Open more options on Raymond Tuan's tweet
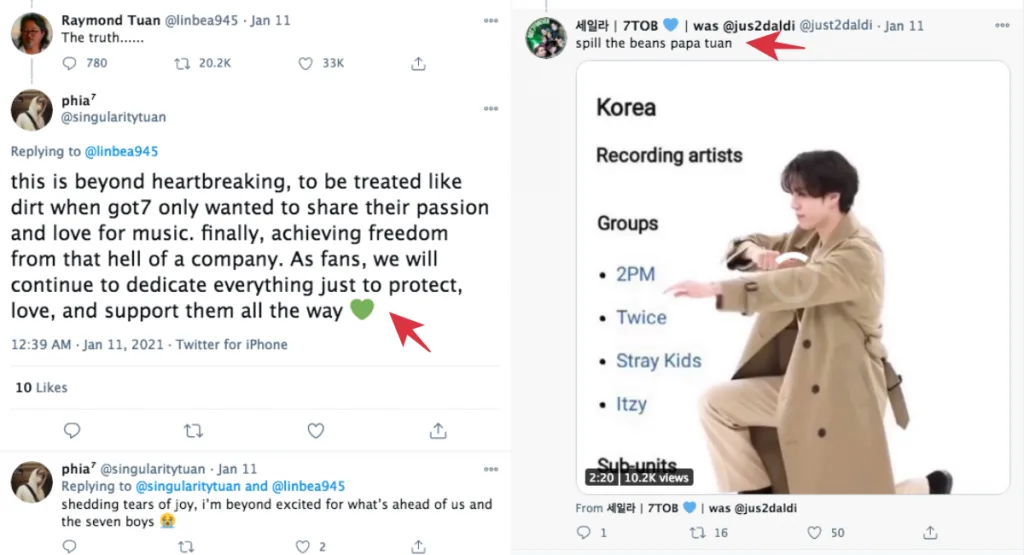 tap(490, 20)
